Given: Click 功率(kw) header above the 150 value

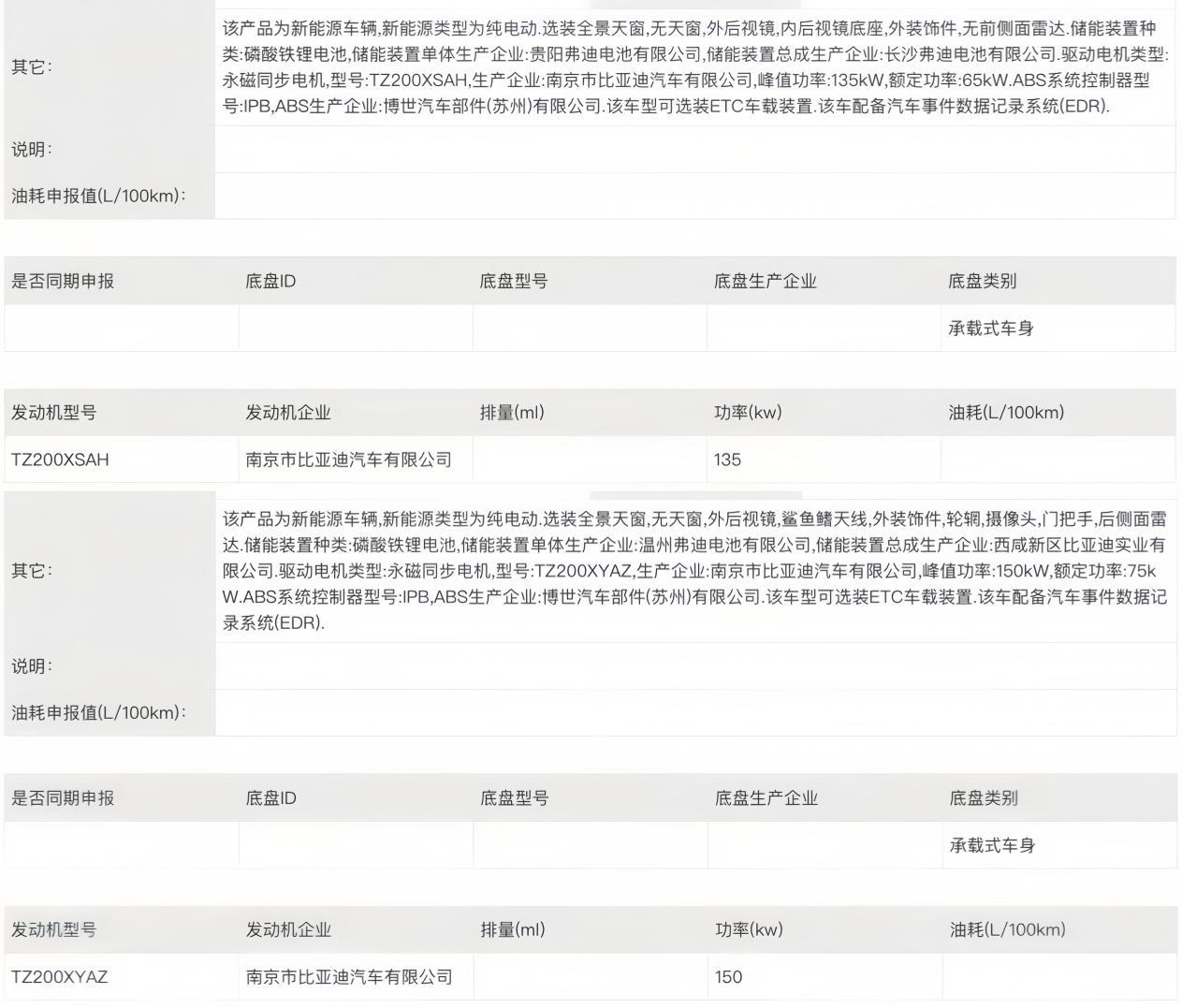Looking at the screenshot, I should pos(749,930).
